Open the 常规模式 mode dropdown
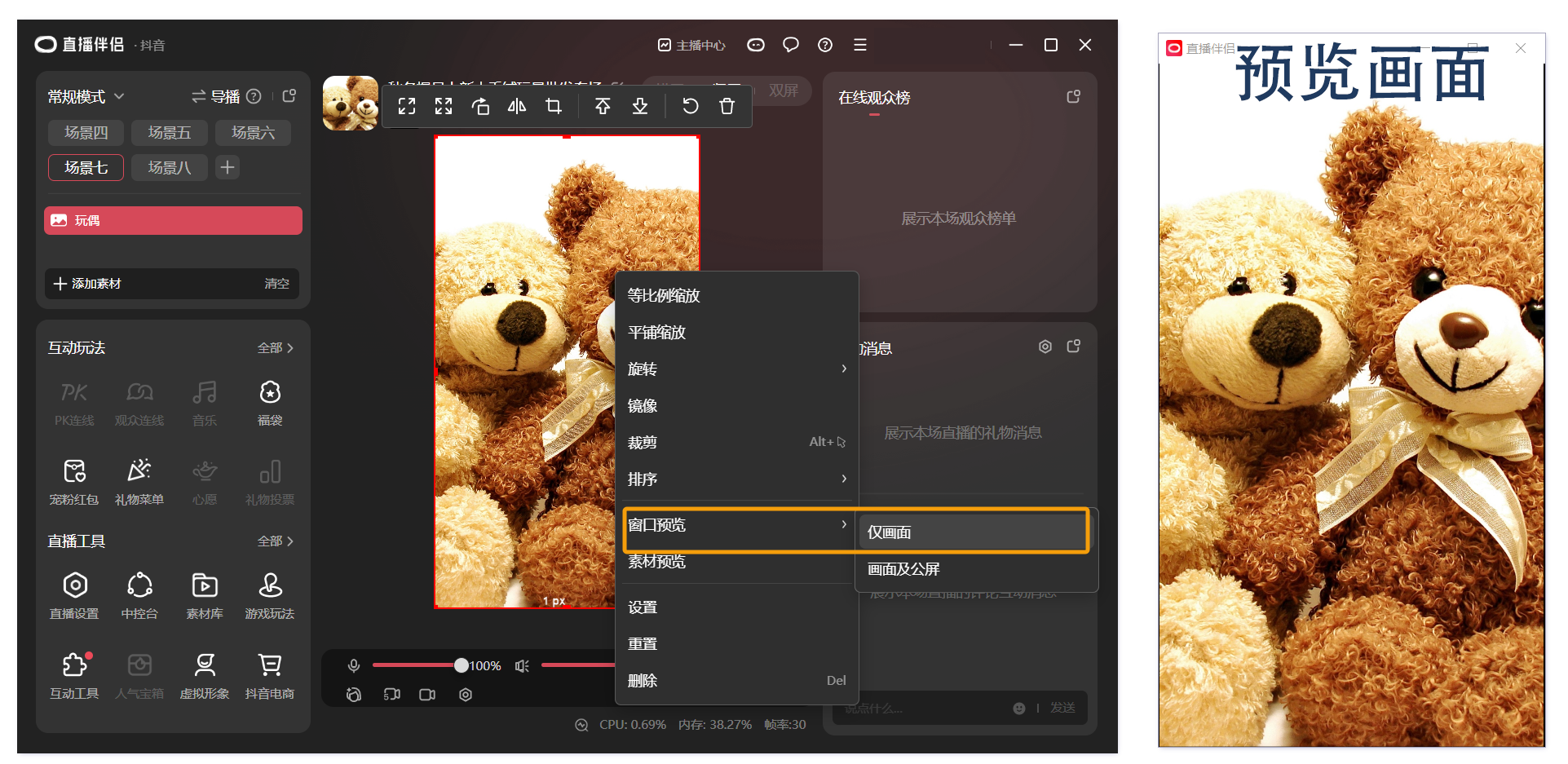 (86, 97)
